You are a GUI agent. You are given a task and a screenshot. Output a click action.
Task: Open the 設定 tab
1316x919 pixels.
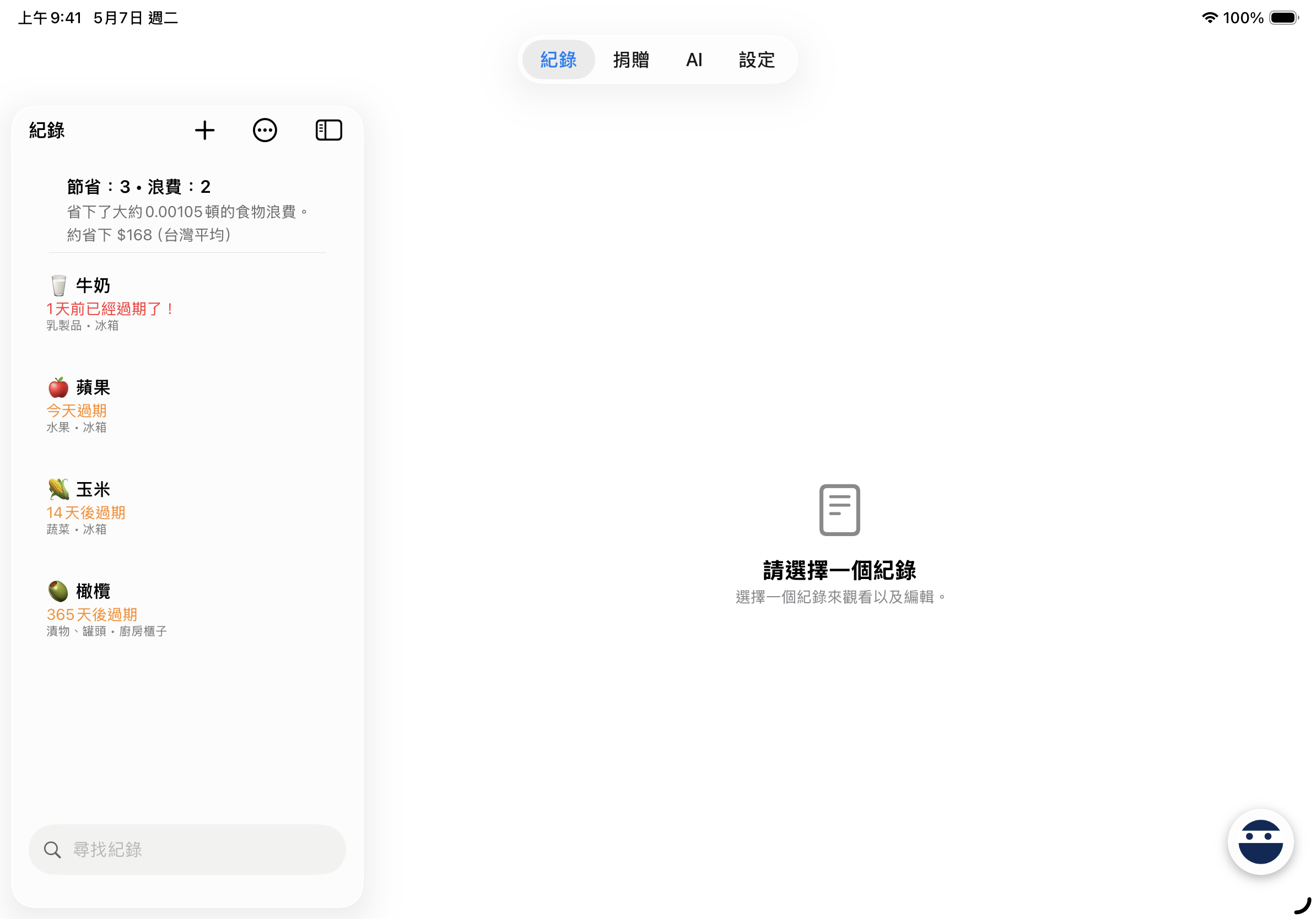click(x=756, y=59)
